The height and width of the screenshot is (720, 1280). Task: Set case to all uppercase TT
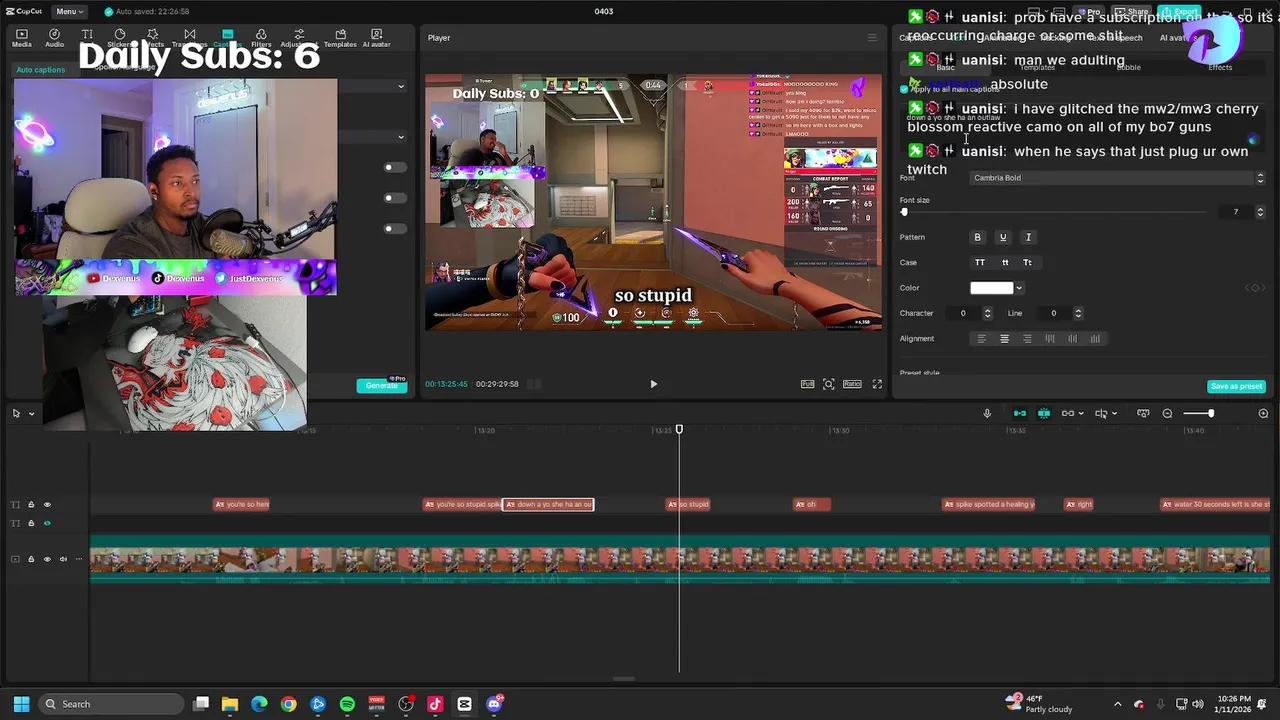pos(980,262)
